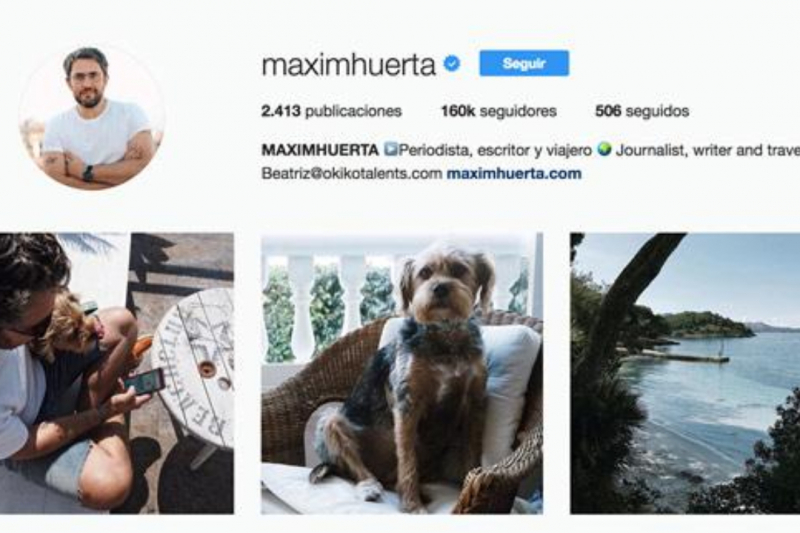Open the coastal bay landscape photo
The width and height of the screenshot is (800, 533).
point(685,373)
